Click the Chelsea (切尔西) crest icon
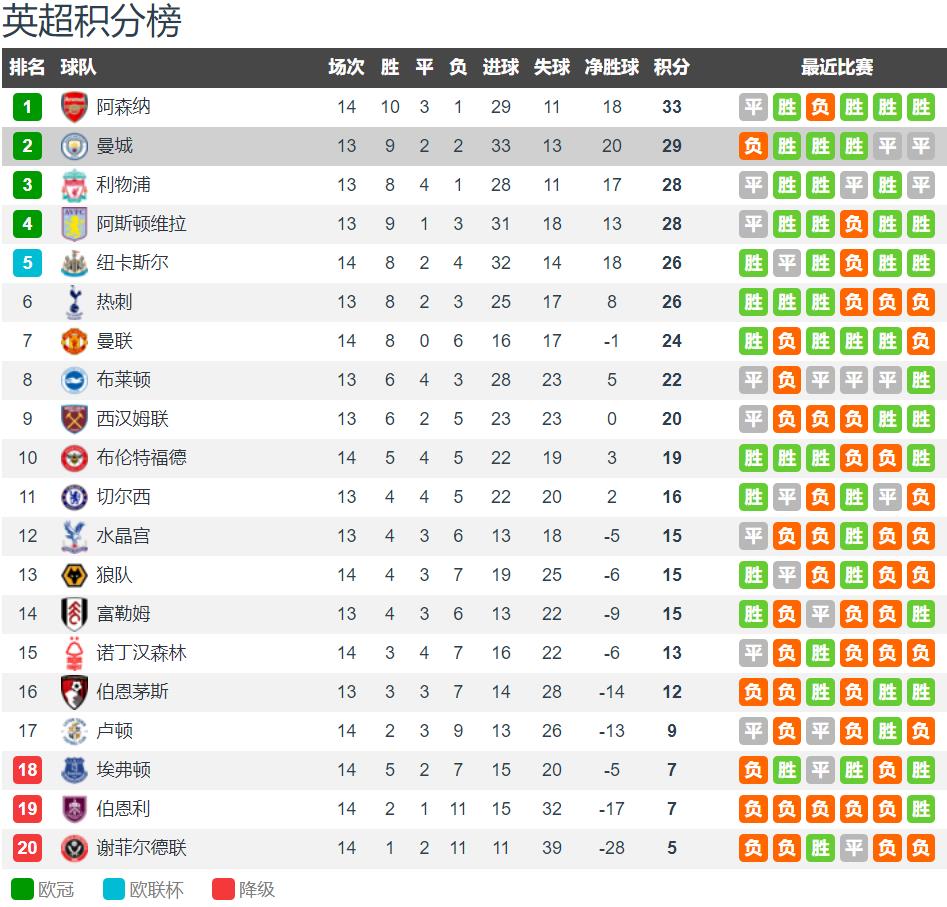Screen dimensions: 947x907 (75, 497)
